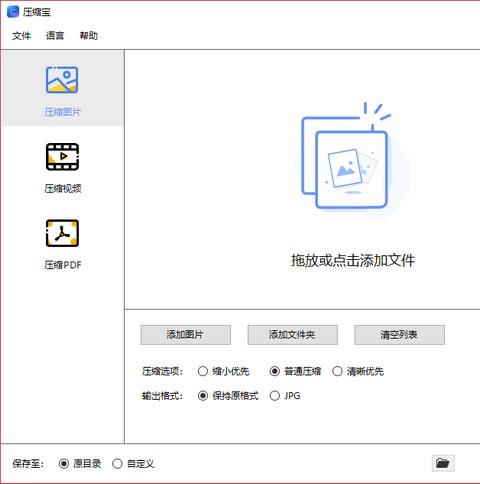Open the 帮助 menu
The height and width of the screenshot is (484, 480).
[89, 36]
